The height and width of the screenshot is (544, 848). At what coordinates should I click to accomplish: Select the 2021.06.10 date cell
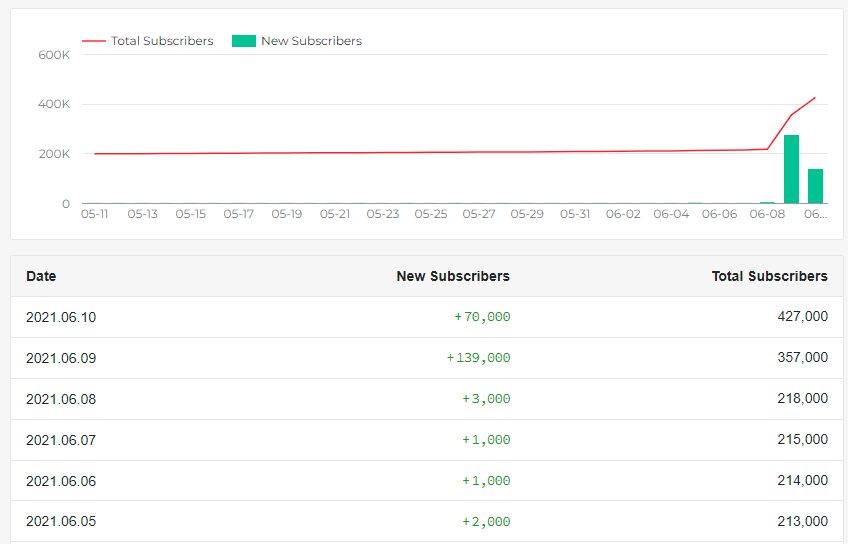coord(61,317)
